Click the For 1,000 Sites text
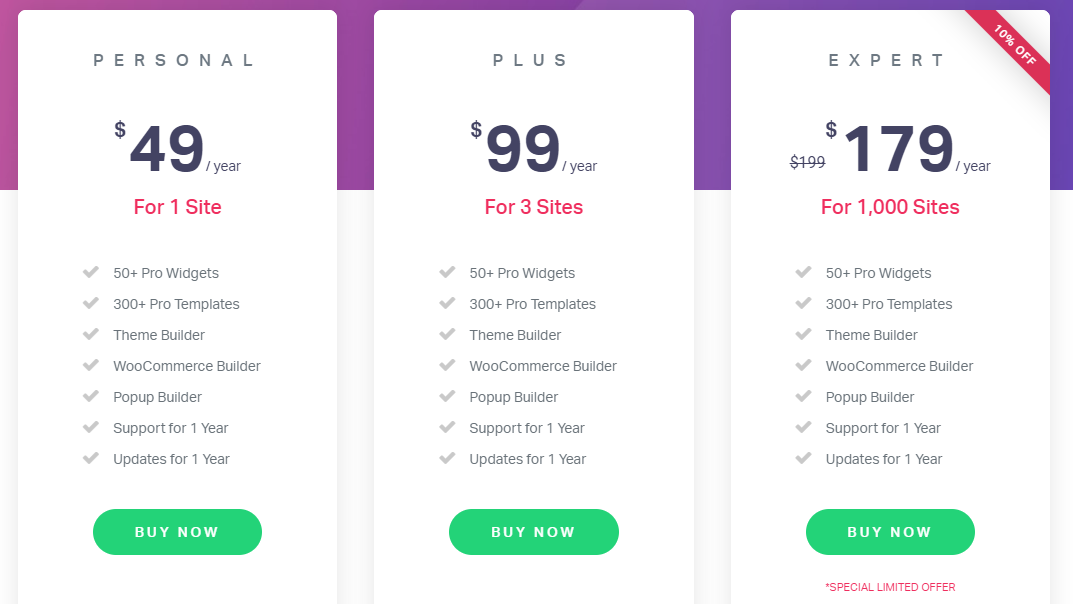Viewport: 1073px width, 604px height. coord(890,207)
